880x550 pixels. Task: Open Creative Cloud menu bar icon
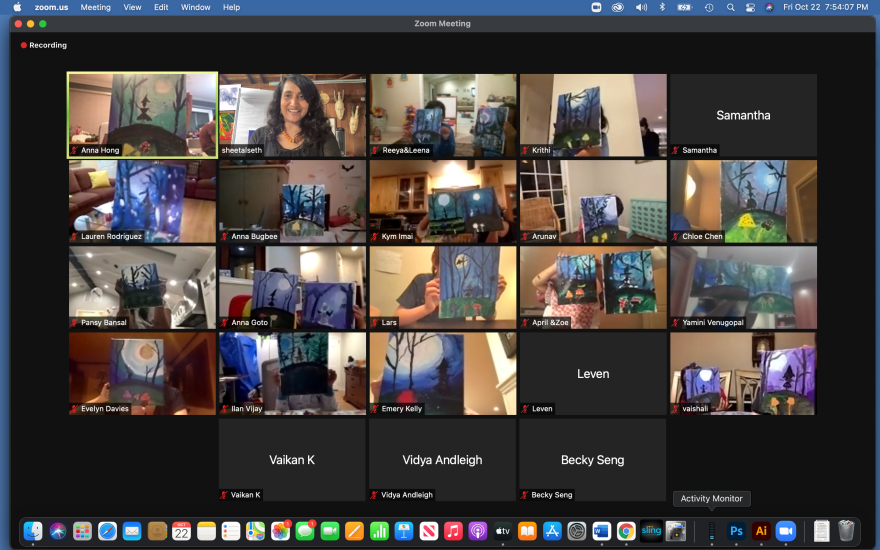click(617, 7)
